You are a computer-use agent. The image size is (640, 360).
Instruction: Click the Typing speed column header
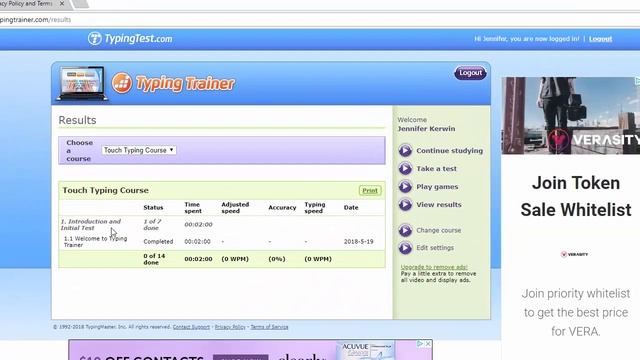pyautogui.click(x=315, y=207)
